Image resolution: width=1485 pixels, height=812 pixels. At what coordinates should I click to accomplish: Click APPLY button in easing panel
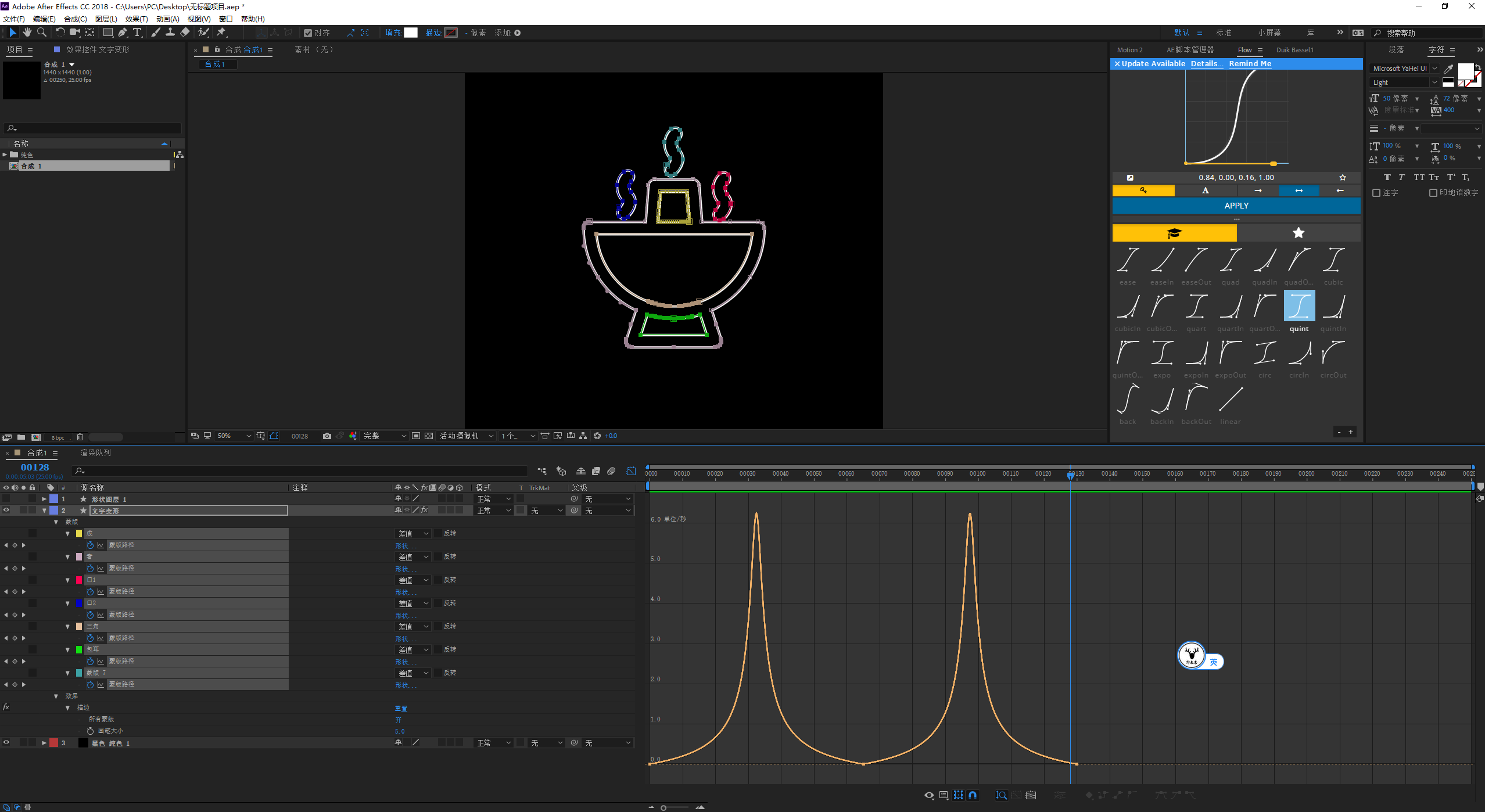coord(1236,205)
